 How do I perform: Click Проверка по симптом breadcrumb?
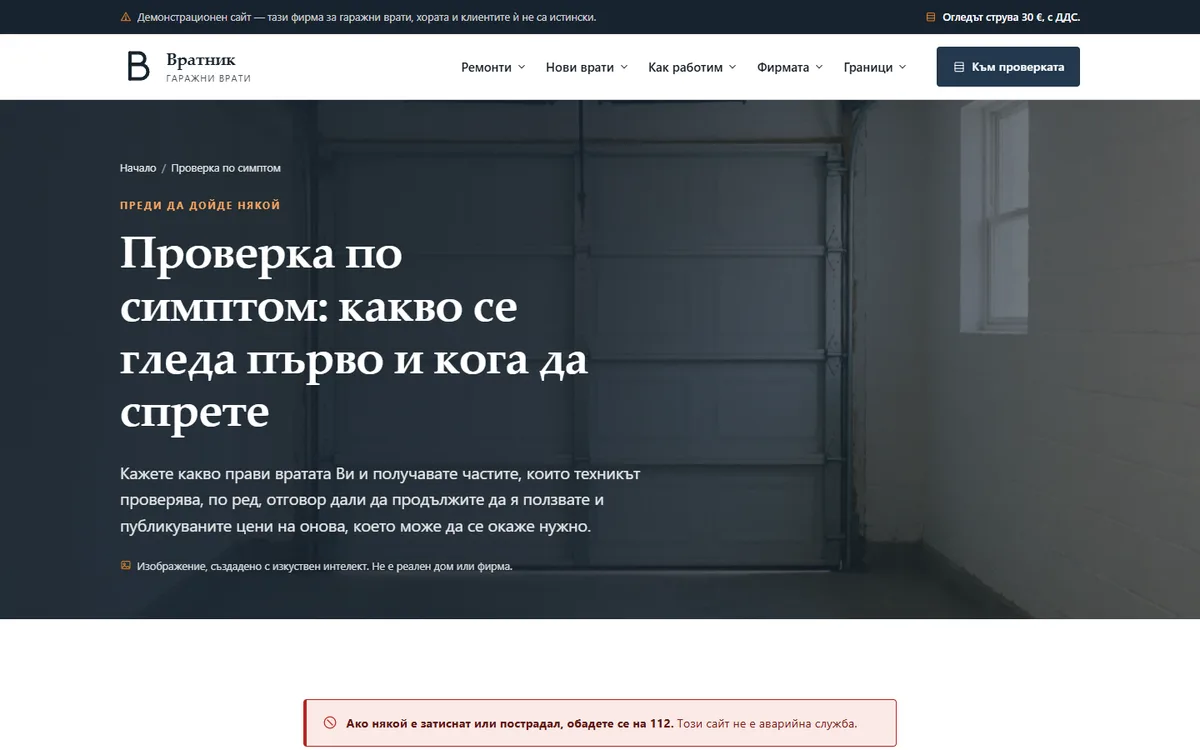click(226, 168)
